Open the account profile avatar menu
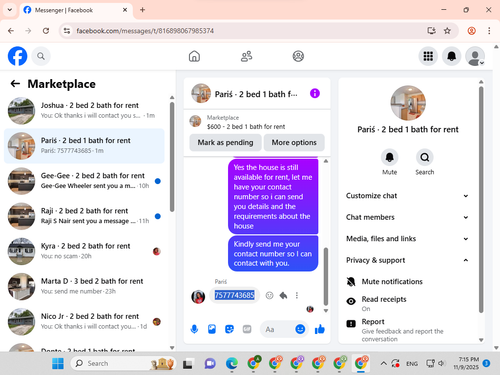Image resolution: width=500 pixels, height=375 pixels. tap(475, 56)
